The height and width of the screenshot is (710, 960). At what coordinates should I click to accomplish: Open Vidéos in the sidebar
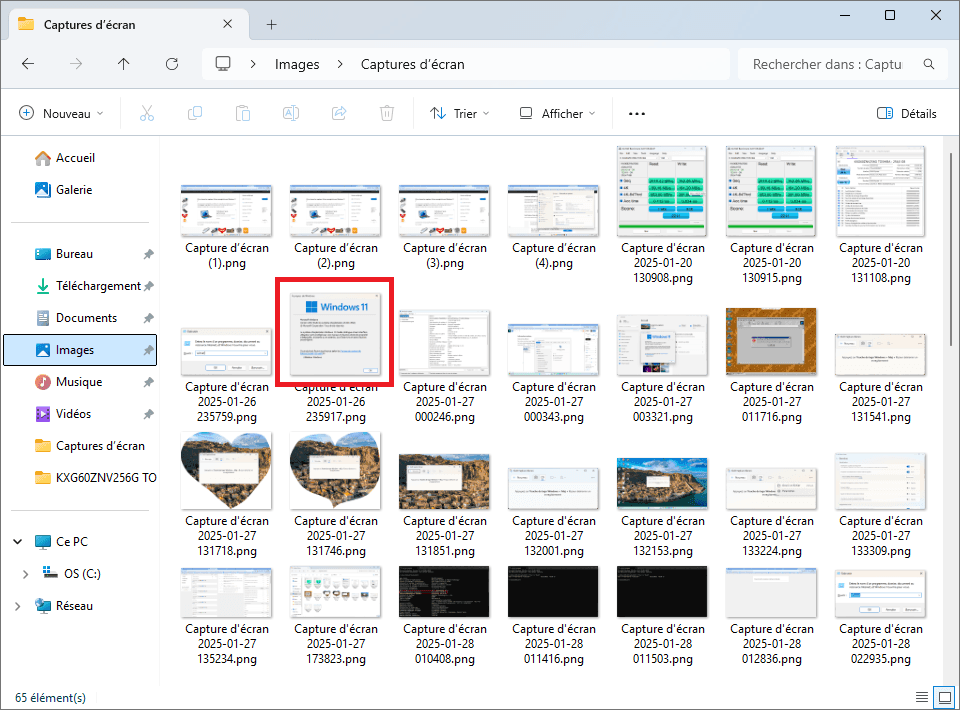pos(73,414)
